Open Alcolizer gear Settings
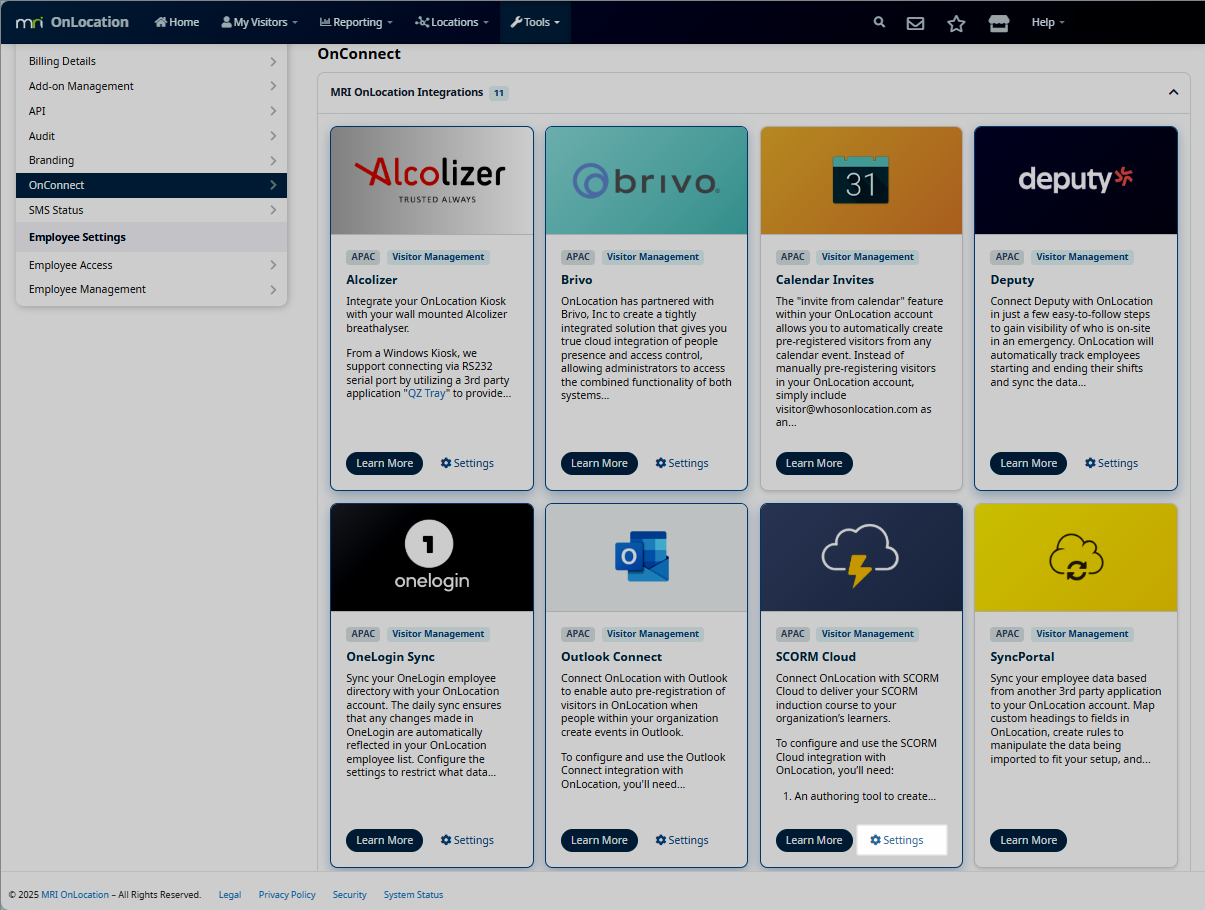The height and width of the screenshot is (910, 1205). click(467, 463)
